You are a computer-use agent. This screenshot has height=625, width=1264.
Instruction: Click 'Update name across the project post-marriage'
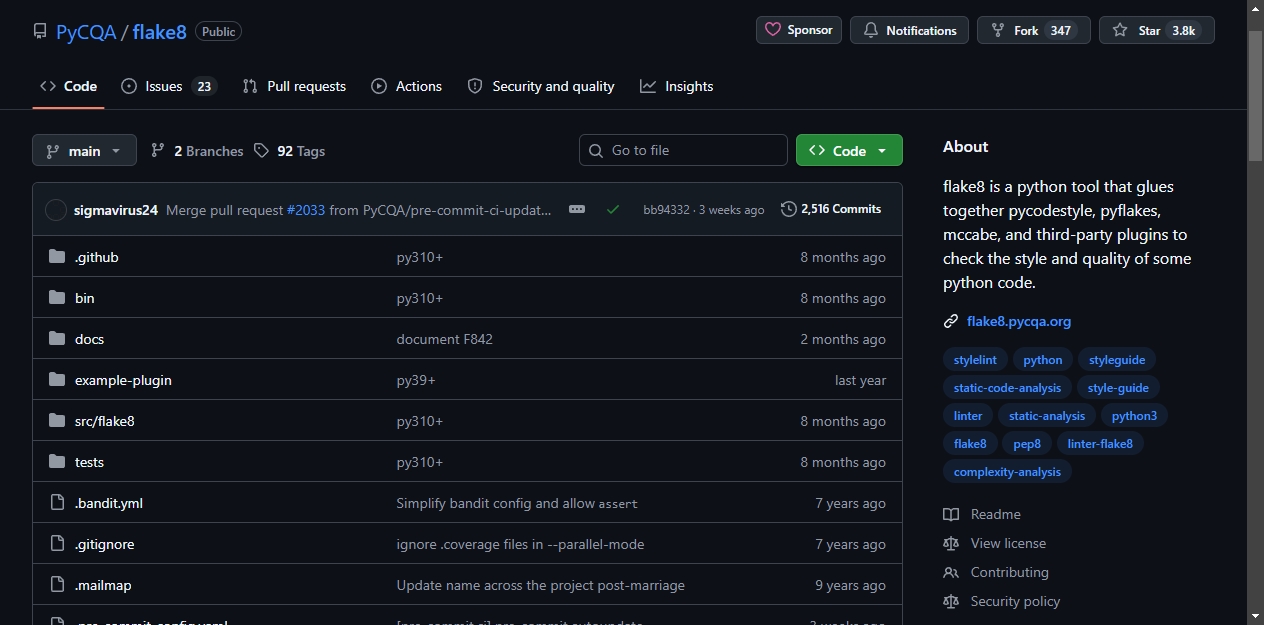(540, 585)
